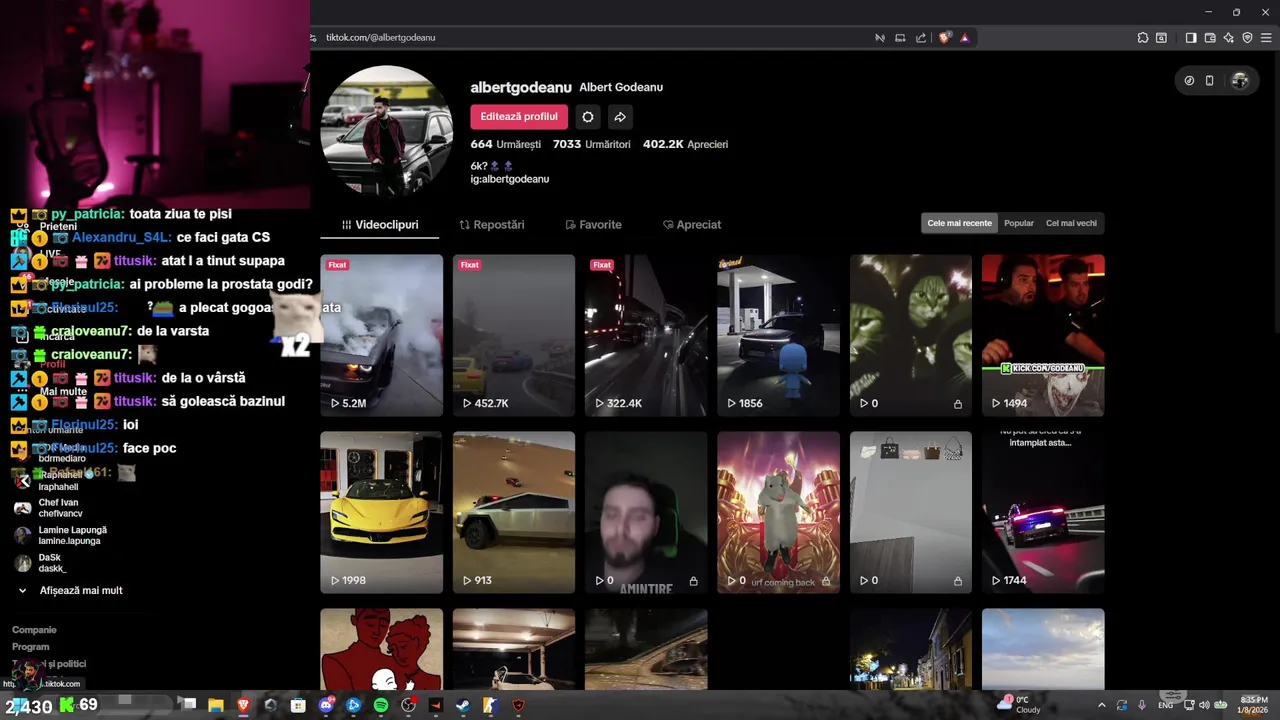Show hidden system tray icons chevron
Viewport: 1280px width, 720px height.
point(1102,706)
